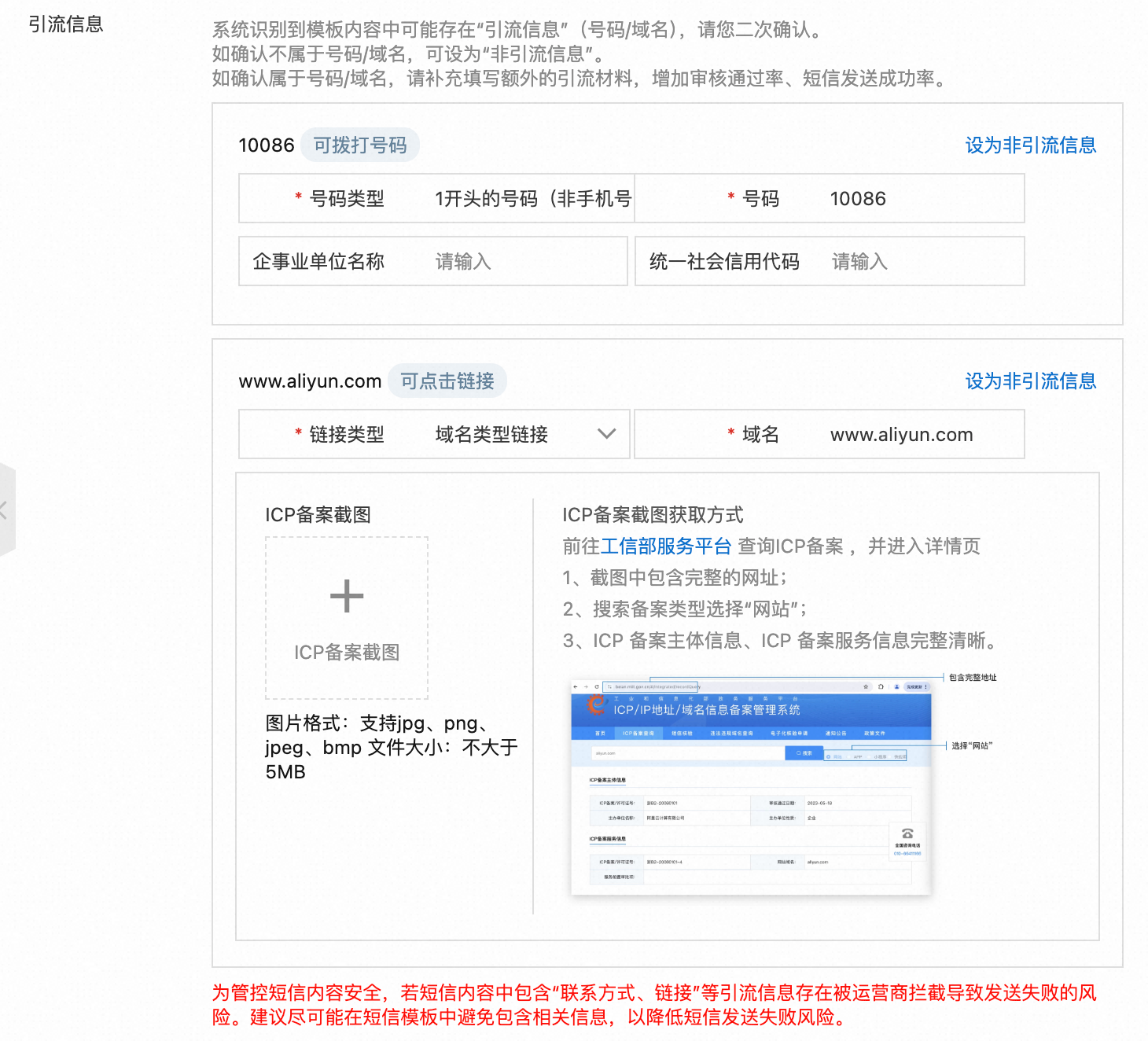Select the 号码类型 field for 10086

435,198
